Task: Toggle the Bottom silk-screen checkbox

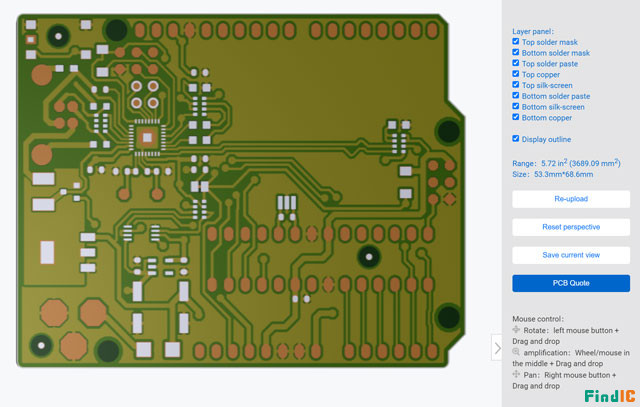Action: coord(516,107)
